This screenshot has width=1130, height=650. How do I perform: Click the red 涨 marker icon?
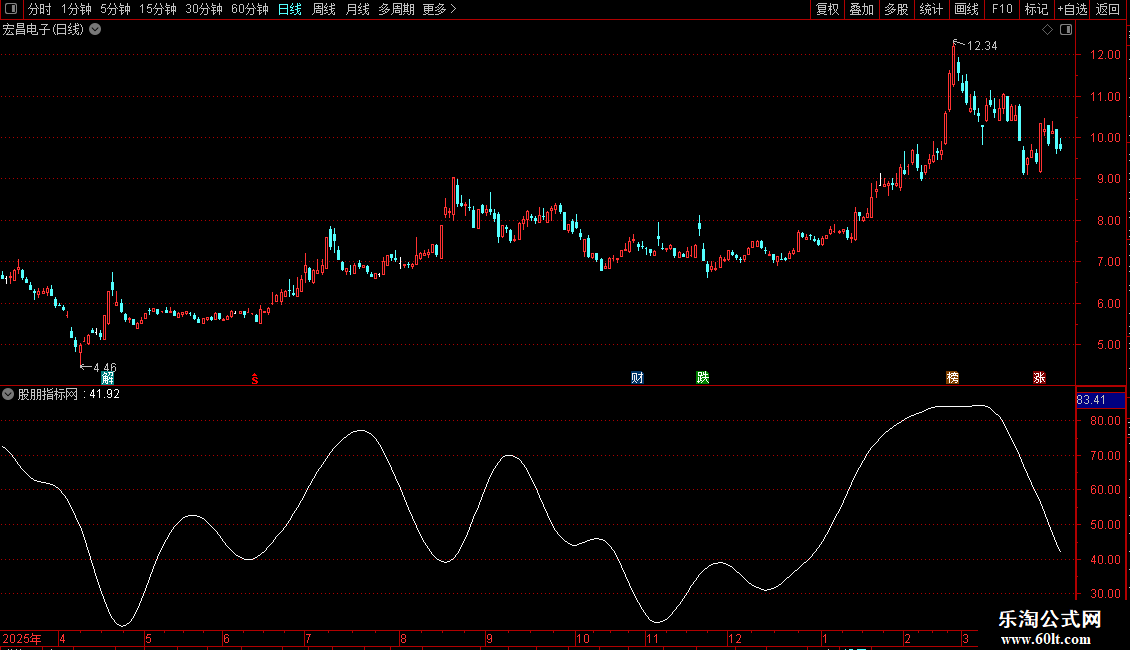tap(1040, 378)
